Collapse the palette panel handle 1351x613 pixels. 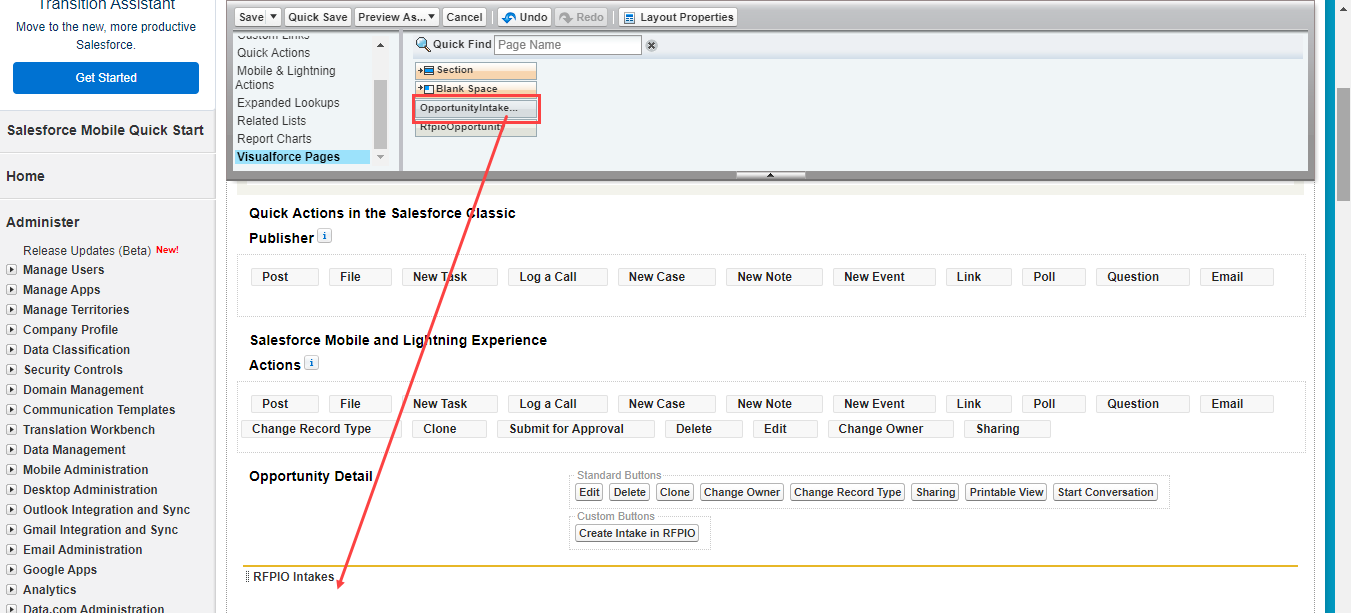tap(770, 175)
